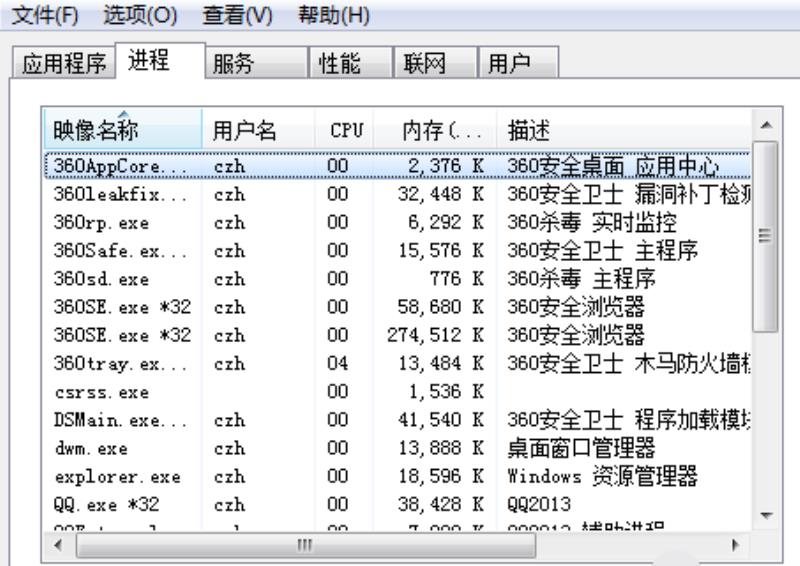Select the csrss.exe process
Viewport: 800px width, 566px height.
coord(397,391)
